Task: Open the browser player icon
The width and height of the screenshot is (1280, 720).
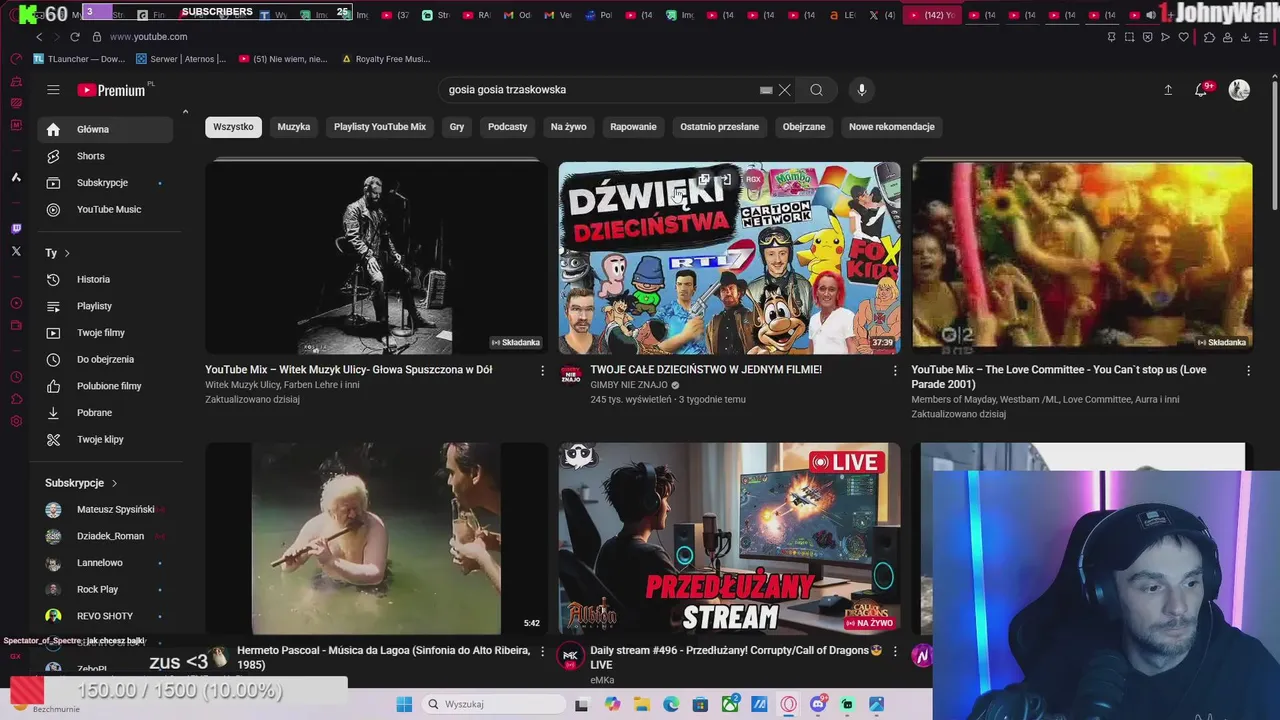Action: (1165, 37)
